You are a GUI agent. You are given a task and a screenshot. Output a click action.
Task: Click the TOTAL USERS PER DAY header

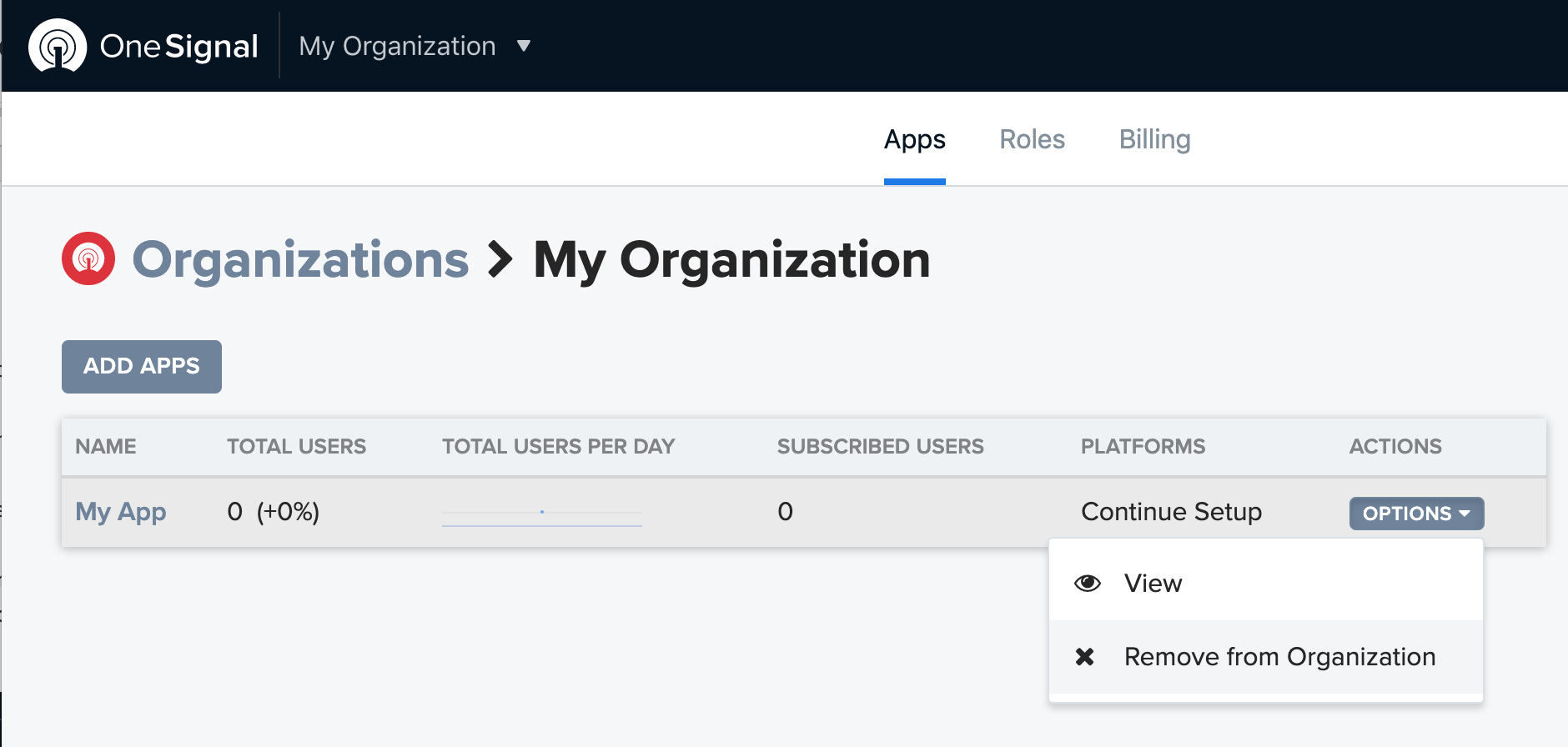[558, 446]
